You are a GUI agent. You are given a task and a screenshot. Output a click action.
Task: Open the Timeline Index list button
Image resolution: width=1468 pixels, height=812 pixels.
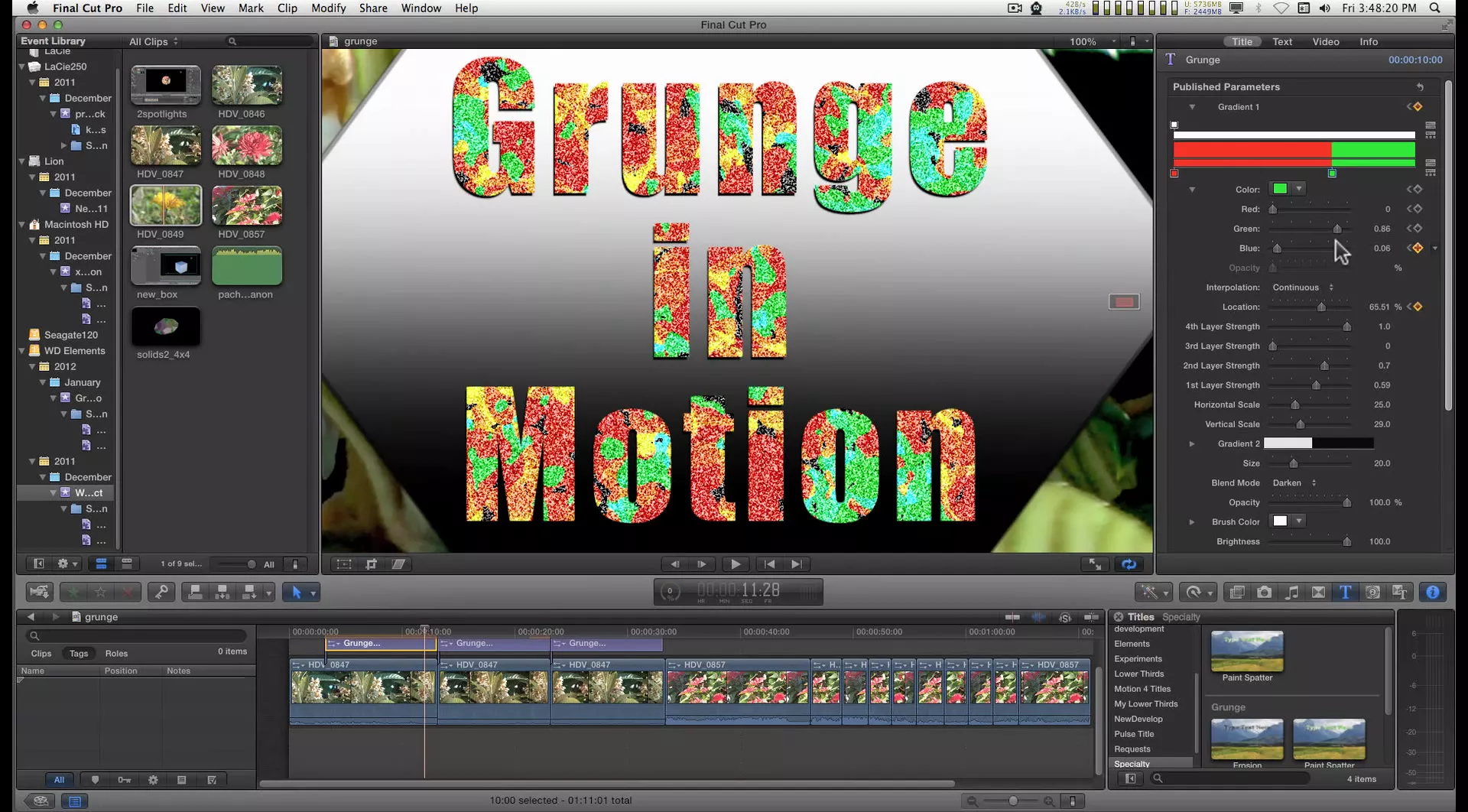[x=75, y=801]
